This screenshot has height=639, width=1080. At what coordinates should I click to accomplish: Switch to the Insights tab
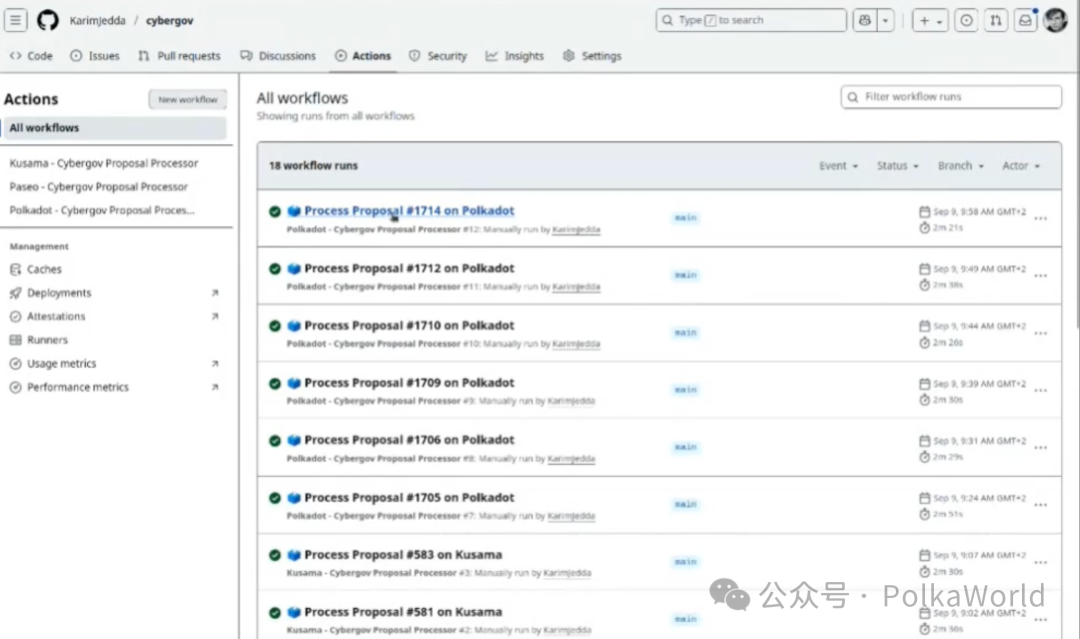(x=515, y=56)
